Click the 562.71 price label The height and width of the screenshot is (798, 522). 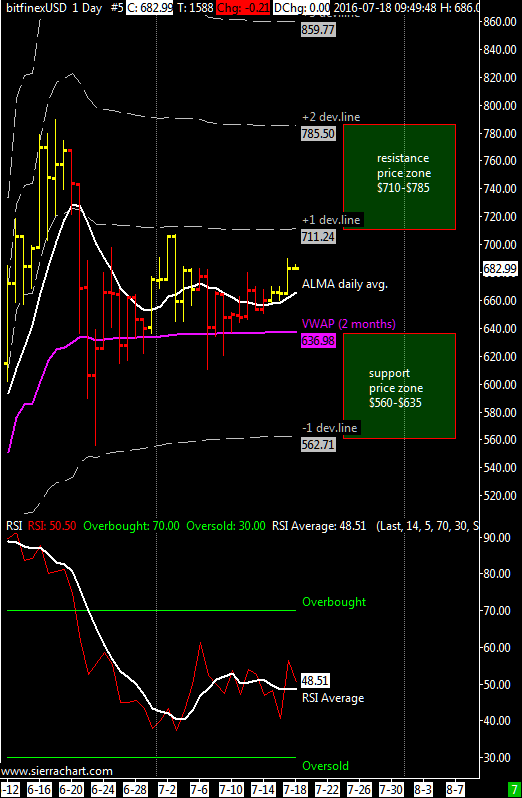318,444
